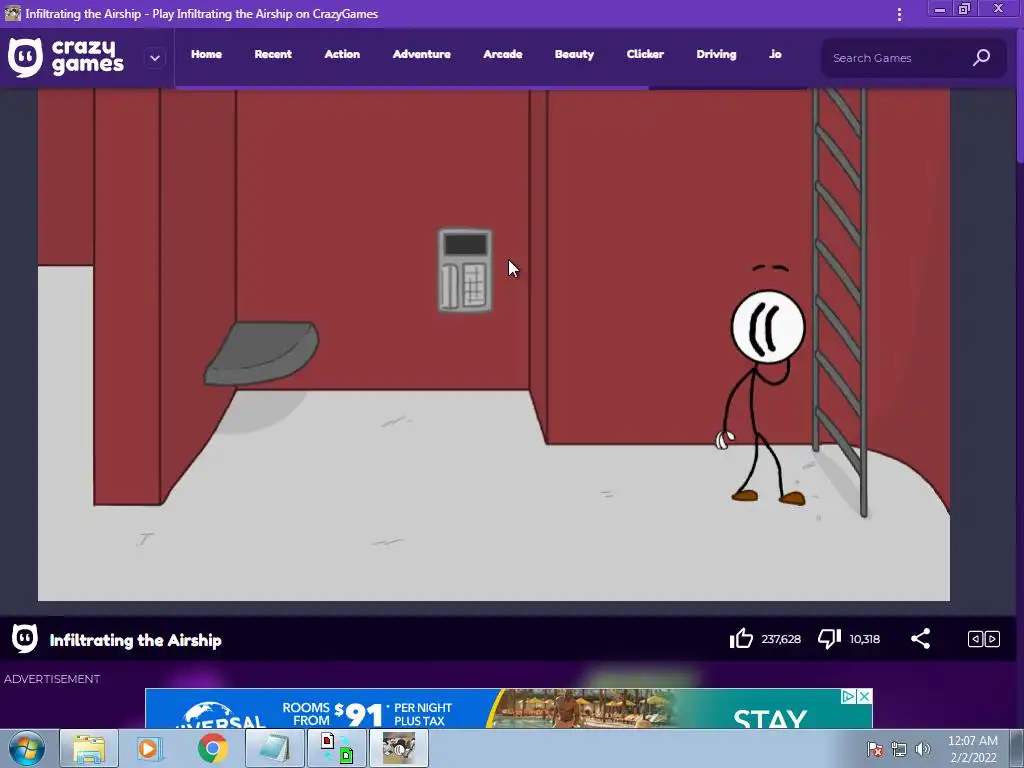Share the game via share icon
Image resolution: width=1024 pixels, height=768 pixels.
920,639
